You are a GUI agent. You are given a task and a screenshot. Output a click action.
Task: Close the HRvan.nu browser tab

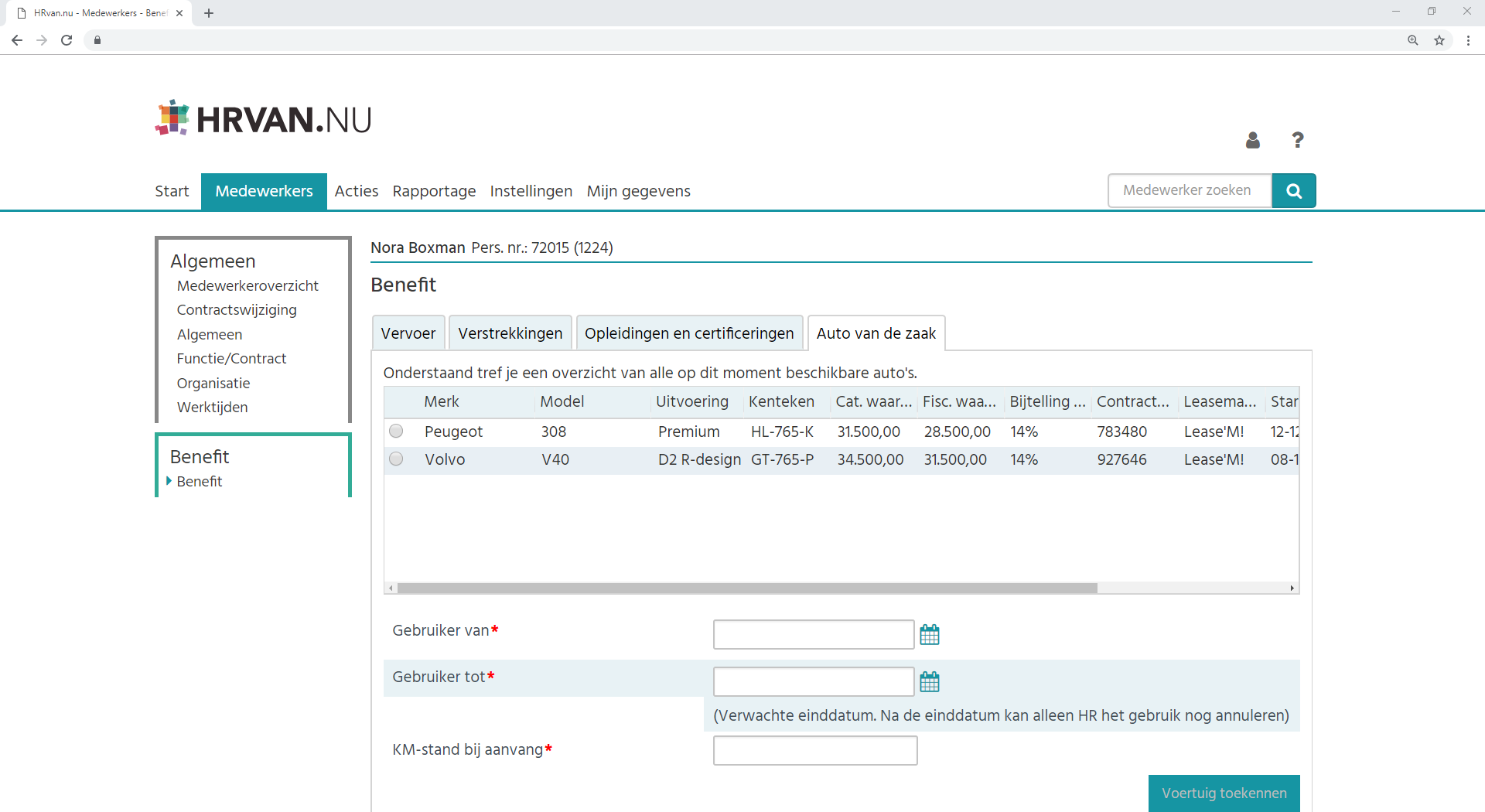tap(179, 13)
